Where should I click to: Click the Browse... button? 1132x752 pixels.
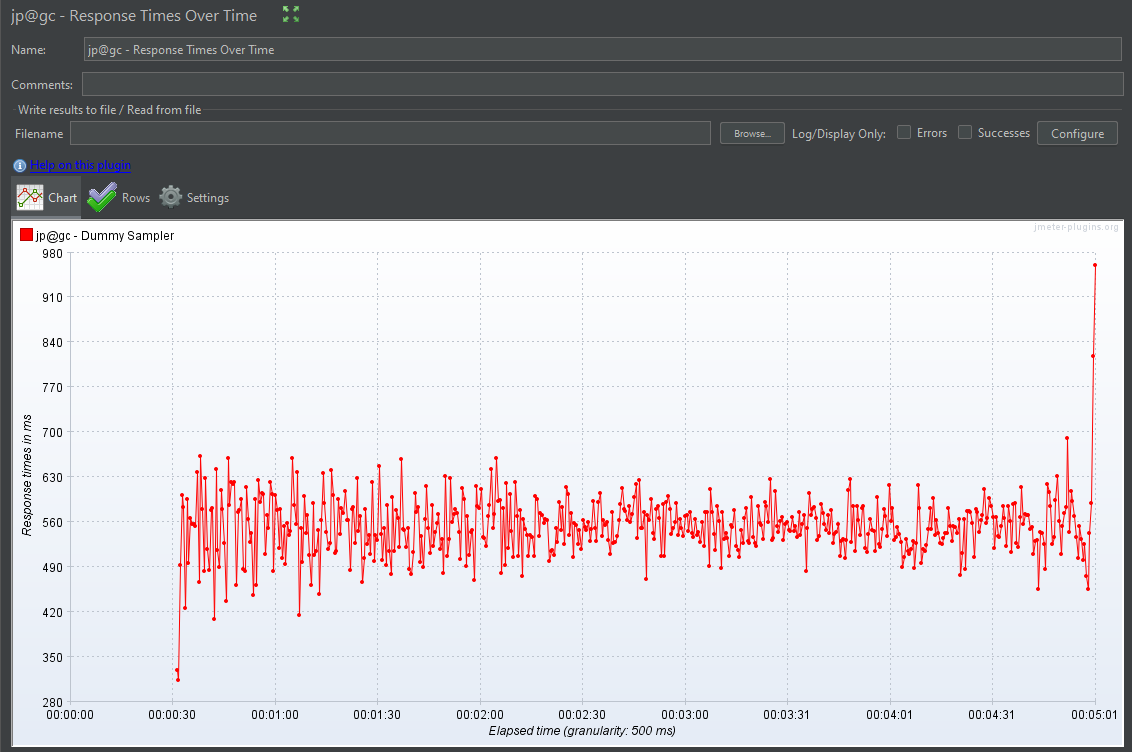pos(752,134)
